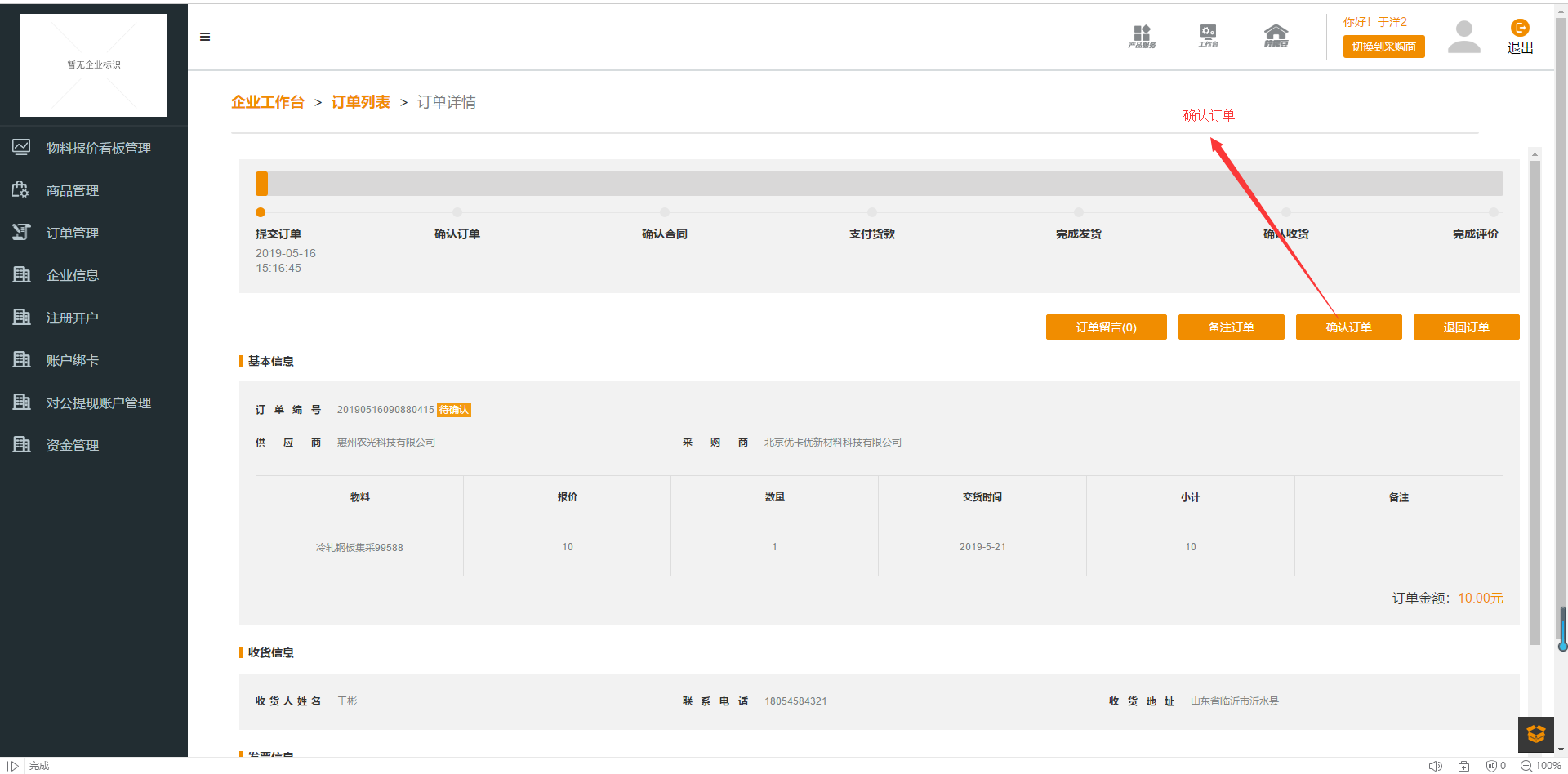
Task: Click material cell 冷轧钢板集采99588
Action: (359, 547)
